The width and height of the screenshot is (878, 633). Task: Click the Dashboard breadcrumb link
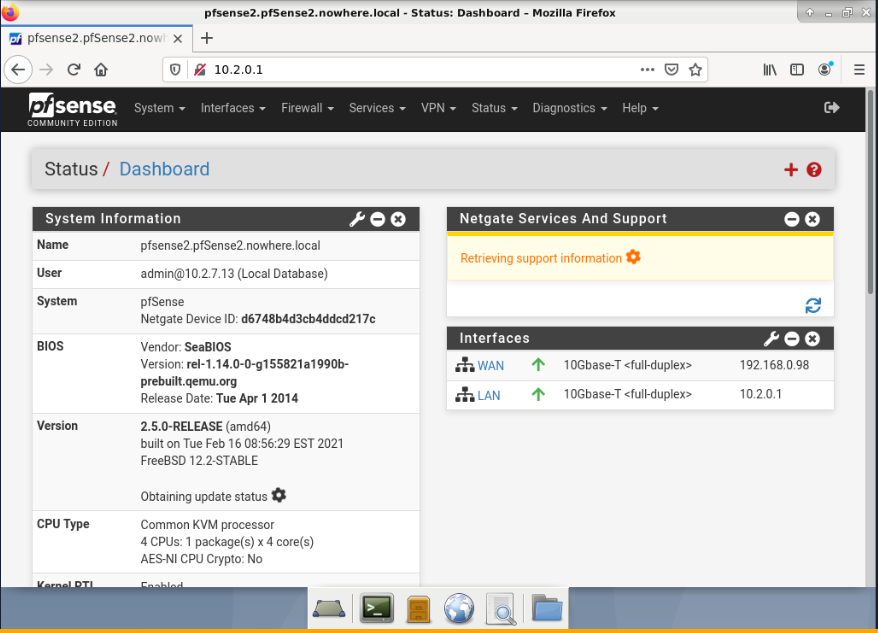tap(165, 169)
